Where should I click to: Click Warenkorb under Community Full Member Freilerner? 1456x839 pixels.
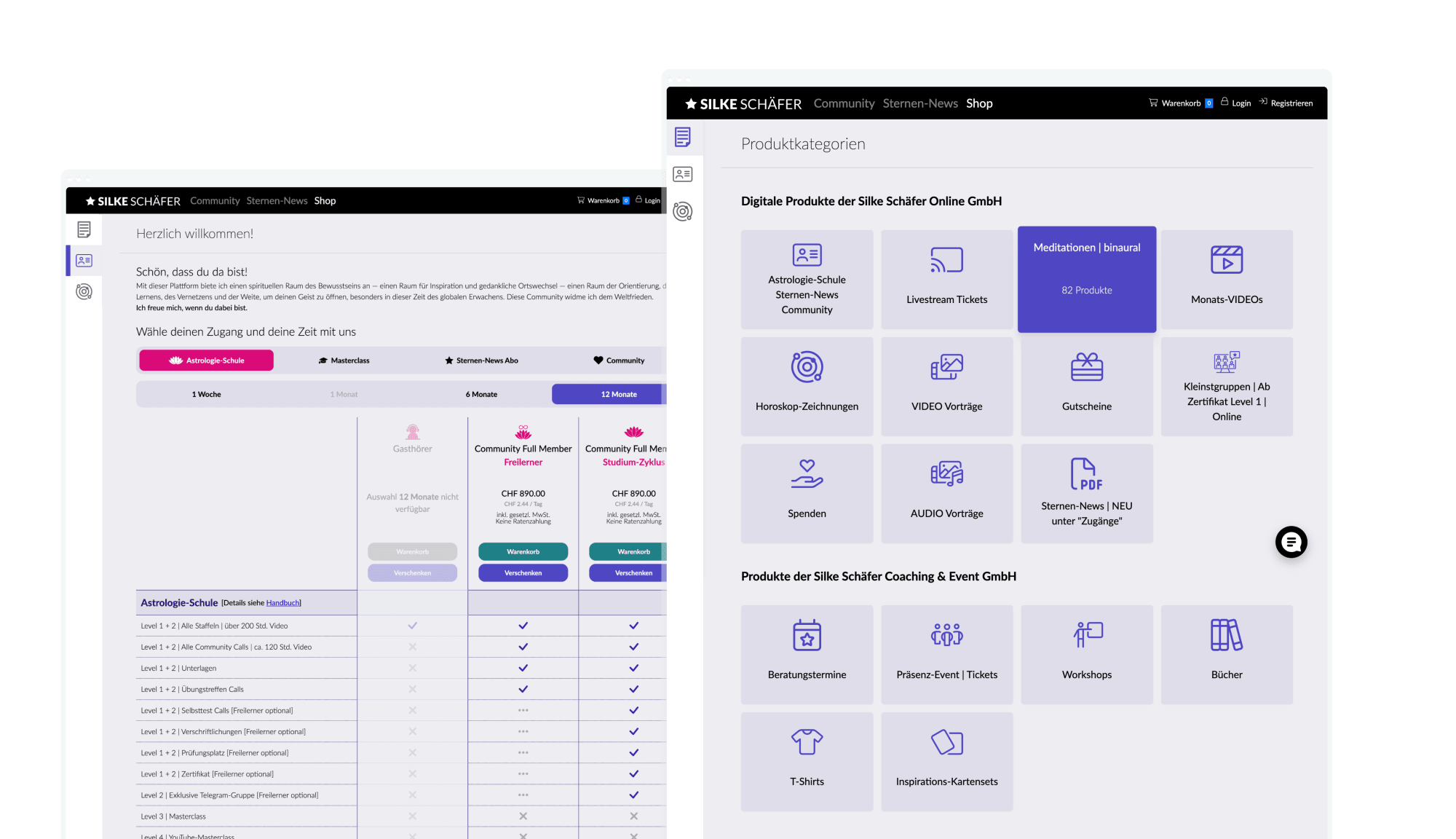click(x=523, y=552)
